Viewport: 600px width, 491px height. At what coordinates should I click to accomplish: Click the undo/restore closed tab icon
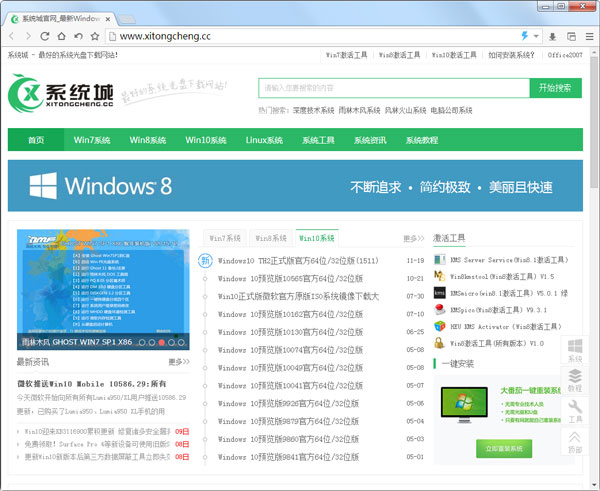click(78, 36)
